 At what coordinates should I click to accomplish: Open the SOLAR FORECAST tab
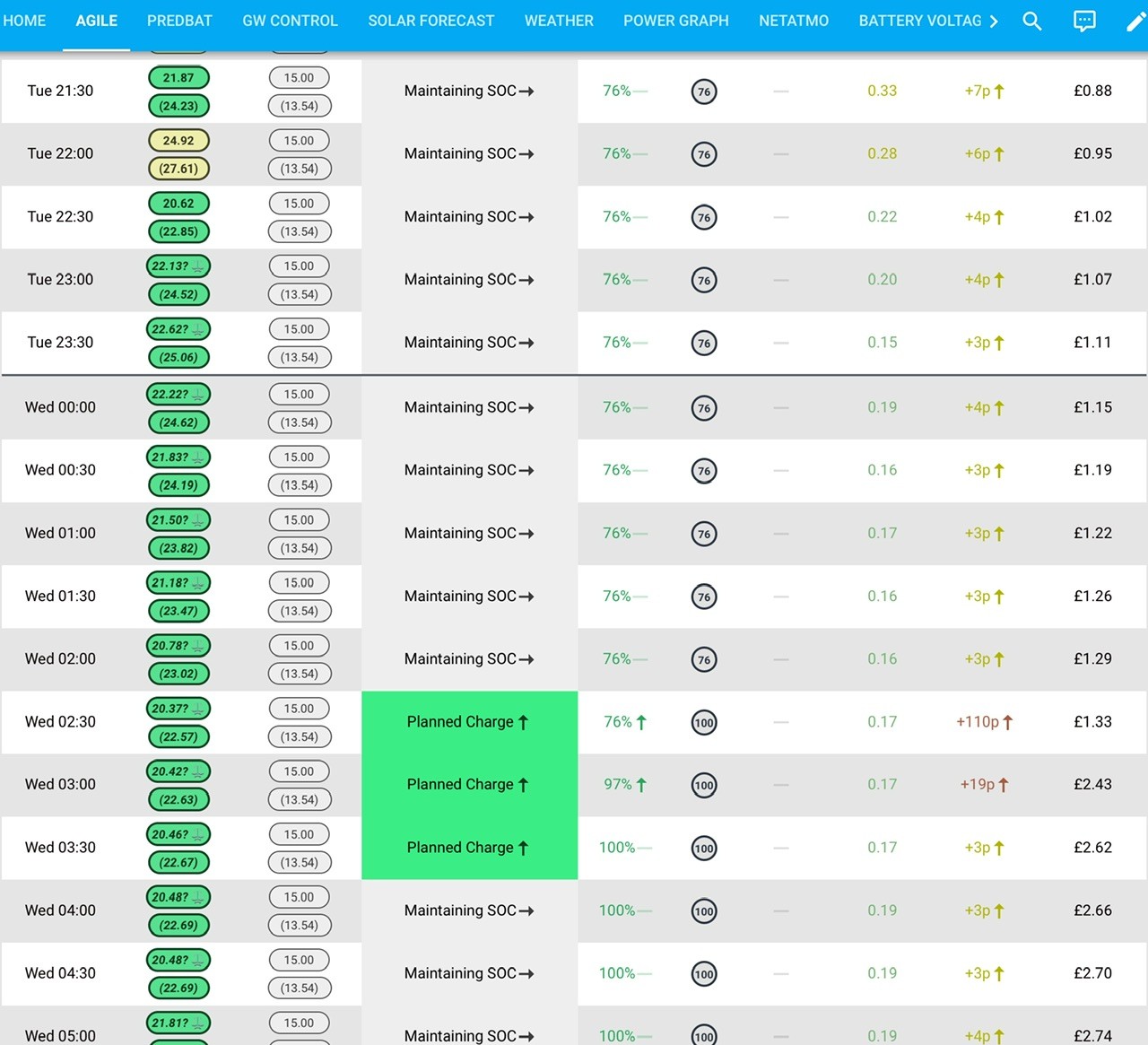[x=431, y=21]
